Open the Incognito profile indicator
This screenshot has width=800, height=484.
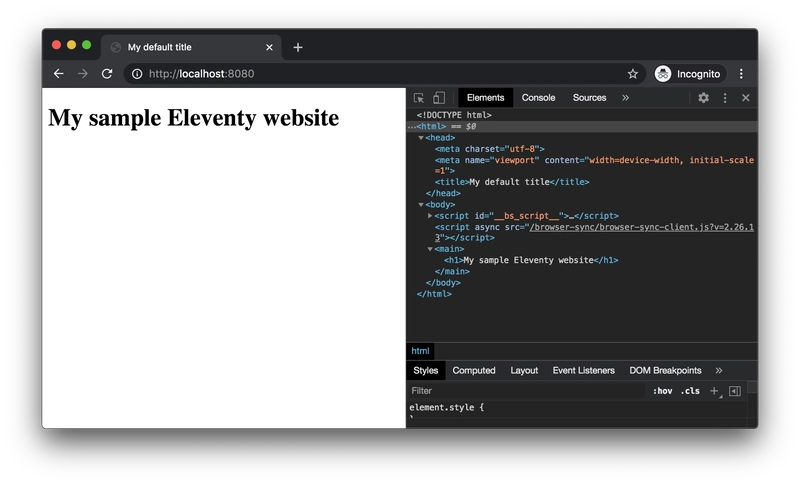pyautogui.click(x=689, y=74)
